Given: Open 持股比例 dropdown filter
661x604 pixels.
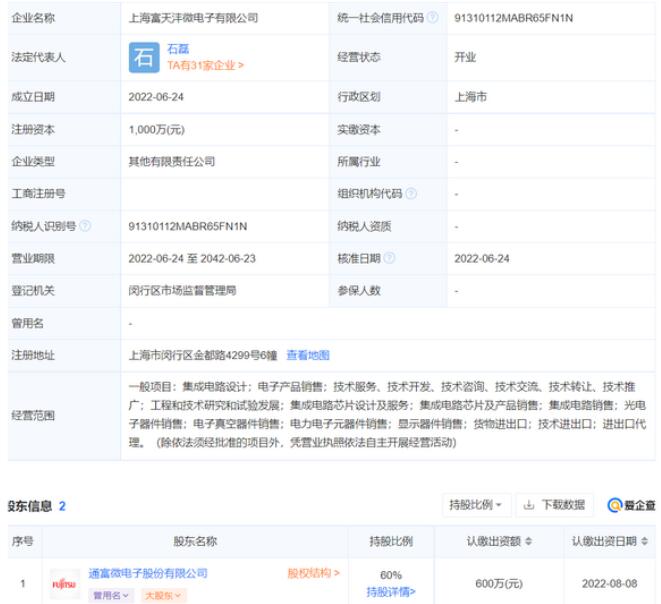Looking at the screenshot, I should click(476, 505).
